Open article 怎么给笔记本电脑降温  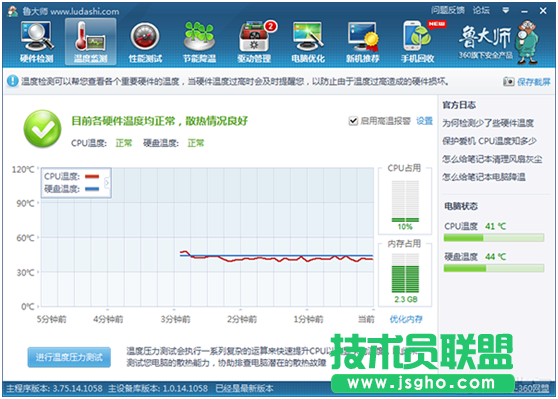(x=484, y=177)
